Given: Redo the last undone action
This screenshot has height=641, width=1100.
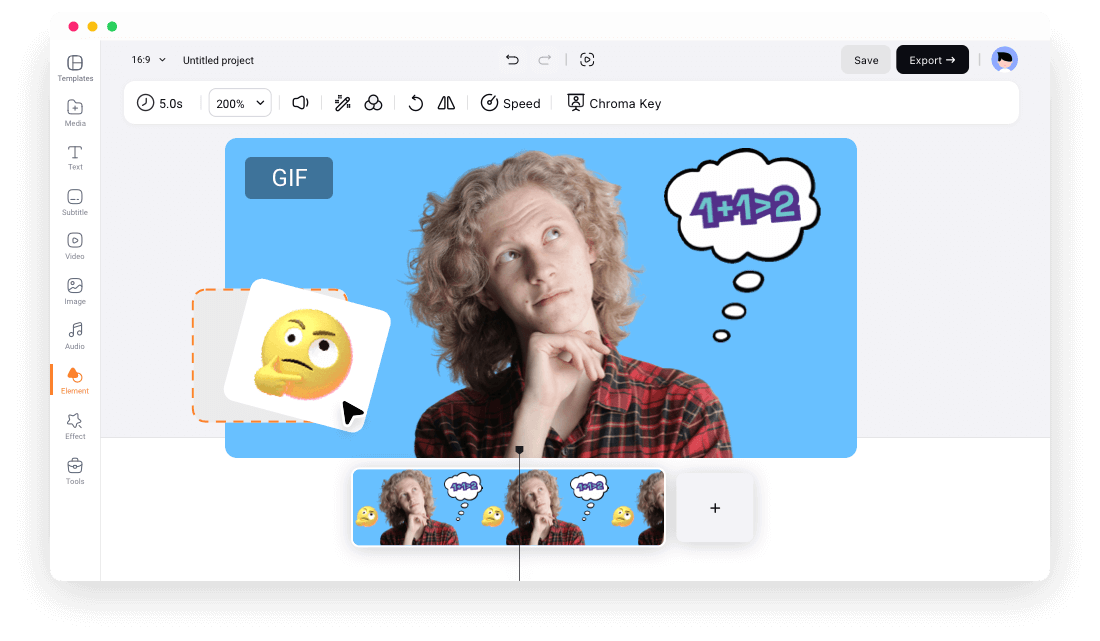Looking at the screenshot, I should point(544,60).
